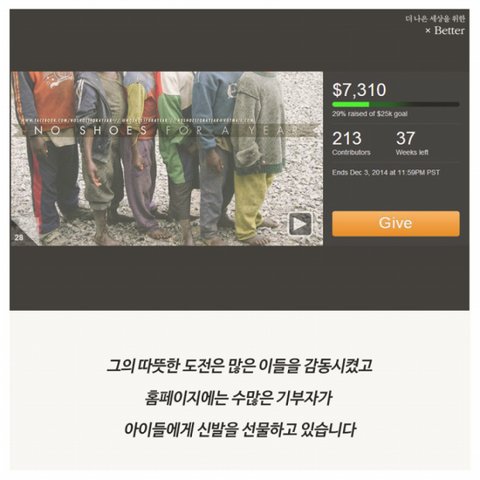Click the small URL strip above the title
The width and height of the screenshot is (480, 480).
[138, 120]
